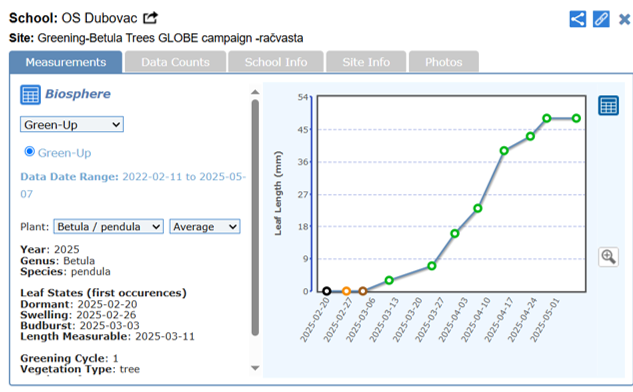Screen dimensions: 633x392
Task: Click the orange swelling data point on the chart
Action: coord(346,291)
